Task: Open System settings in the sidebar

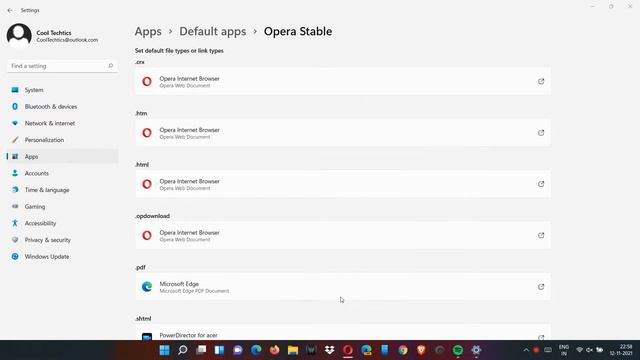Action: [62, 90]
